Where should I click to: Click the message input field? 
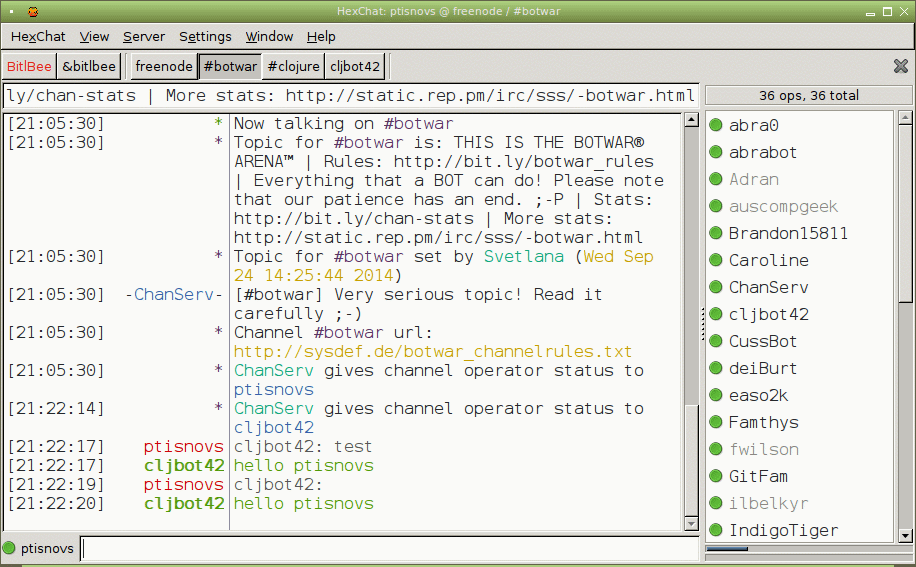(390, 549)
